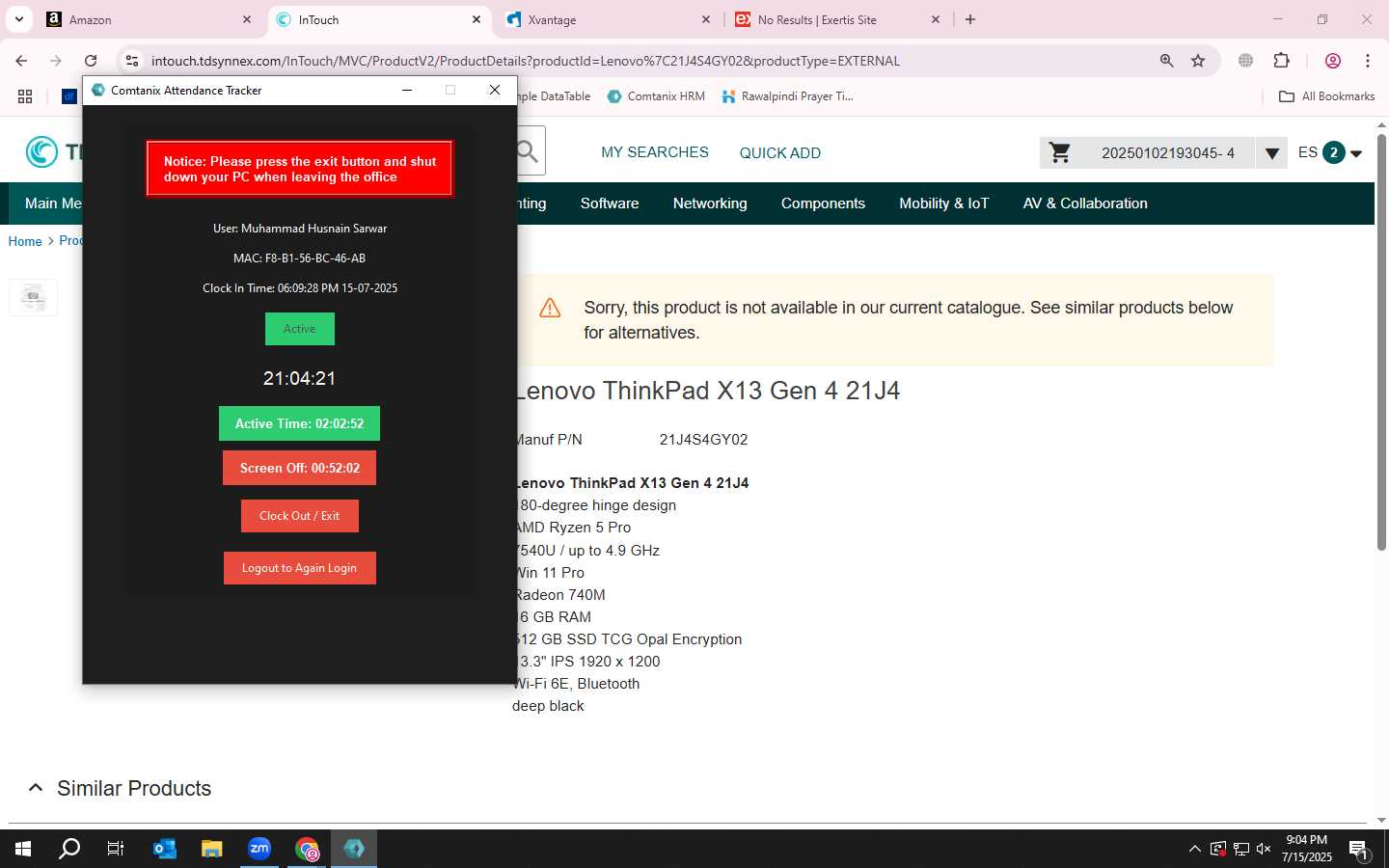Open the Rawalpindi Prayer Ti... bookmark
Viewport: 1389px width, 868px height.
click(787, 96)
